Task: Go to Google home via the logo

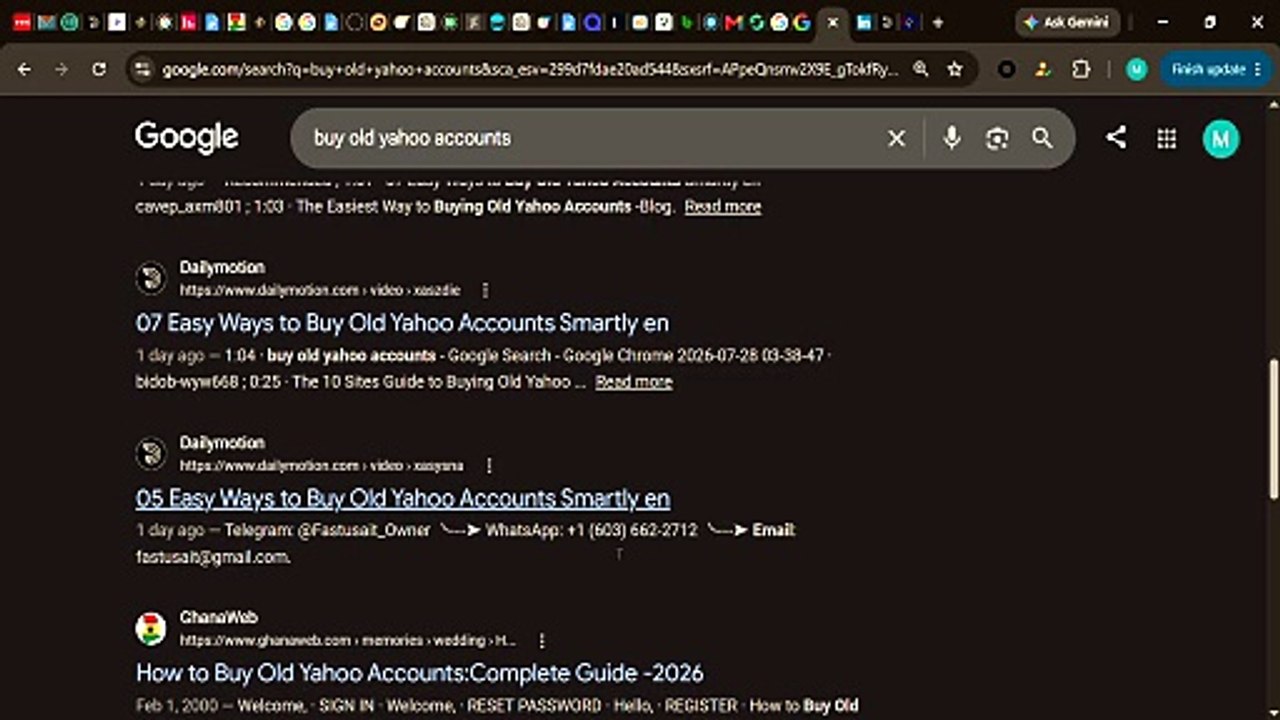Action: (x=187, y=137)
